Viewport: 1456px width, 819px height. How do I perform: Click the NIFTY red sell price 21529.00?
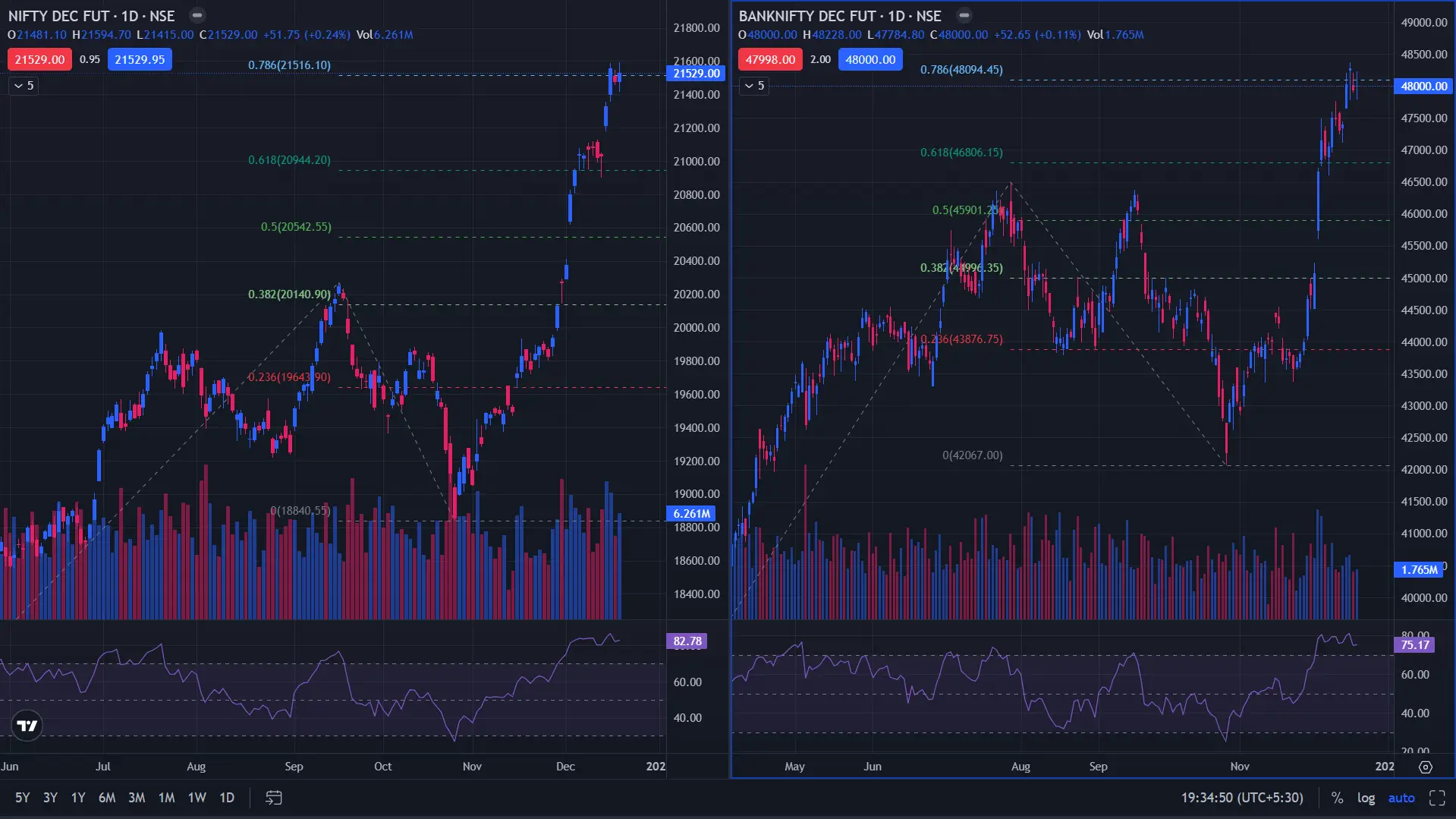[39, 59]
